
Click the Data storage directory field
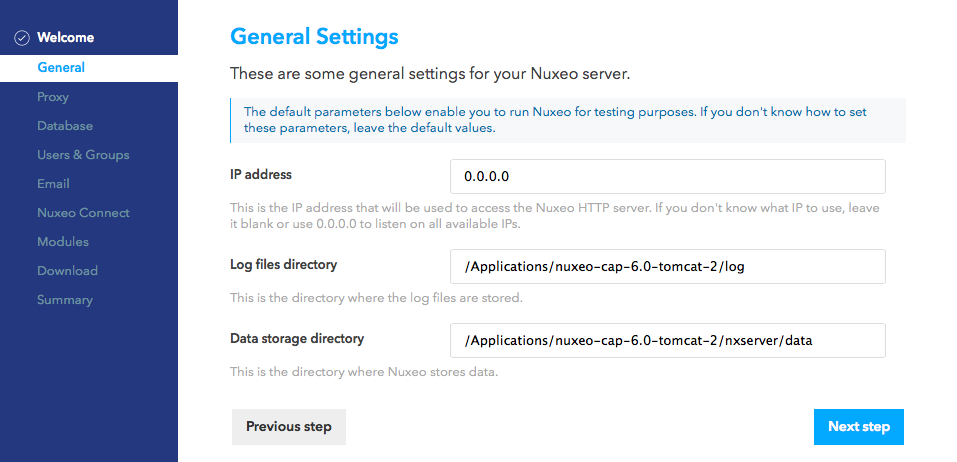pyautogui.click(x=668, y=341)
